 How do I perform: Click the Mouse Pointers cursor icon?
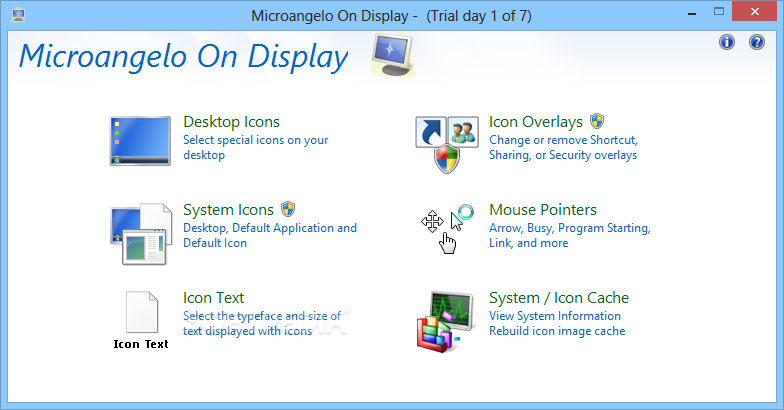click(447, 228)
